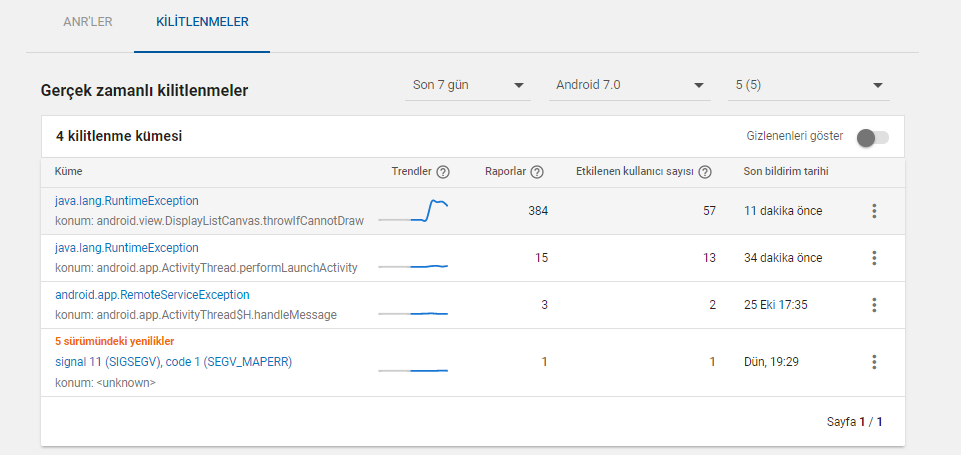Toggle the Gizlenenleri göster switch
The width and height of the screenshot is (961, 455).
click(x=873, y=137)
